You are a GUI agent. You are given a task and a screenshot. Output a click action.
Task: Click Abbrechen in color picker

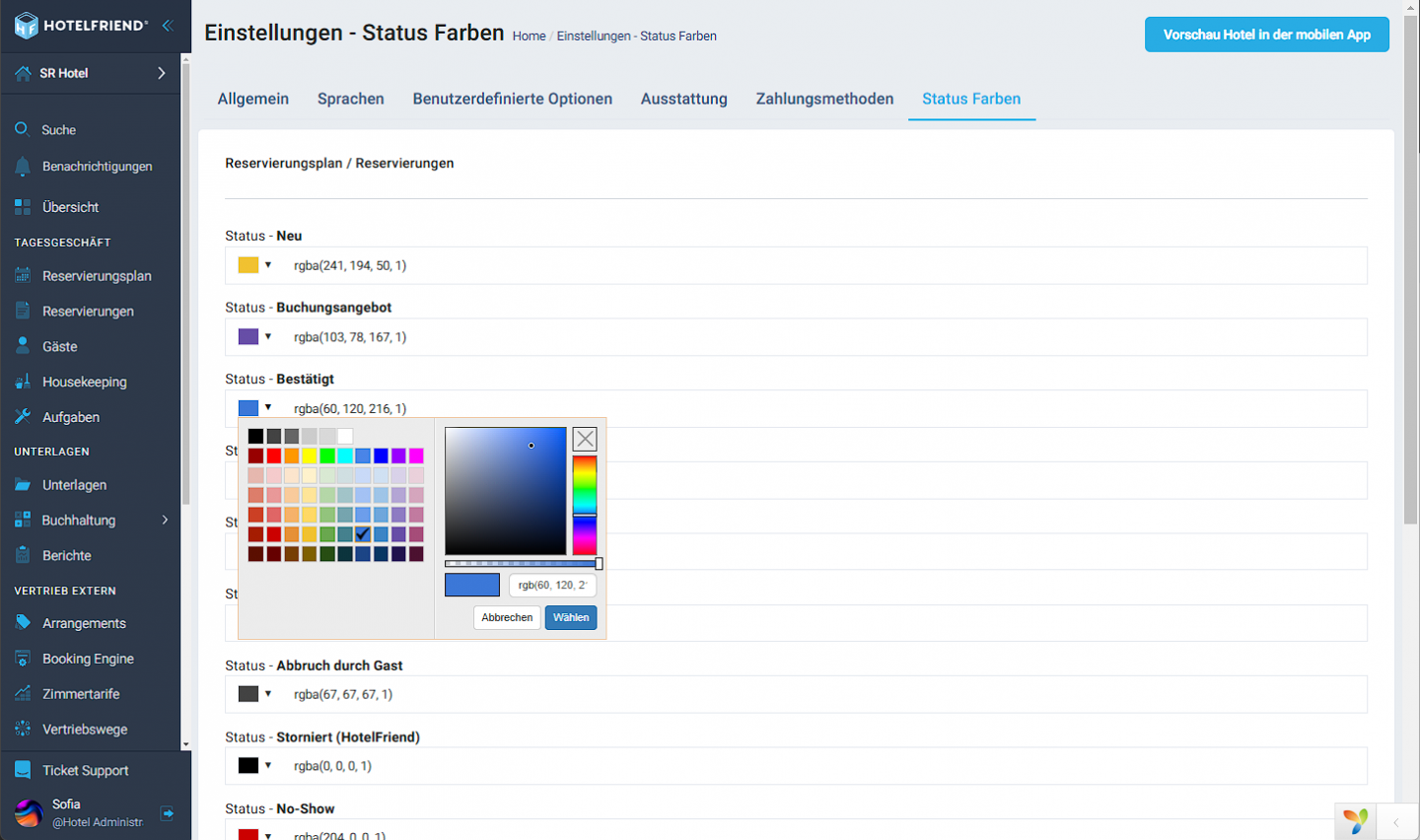click(507, 617)
